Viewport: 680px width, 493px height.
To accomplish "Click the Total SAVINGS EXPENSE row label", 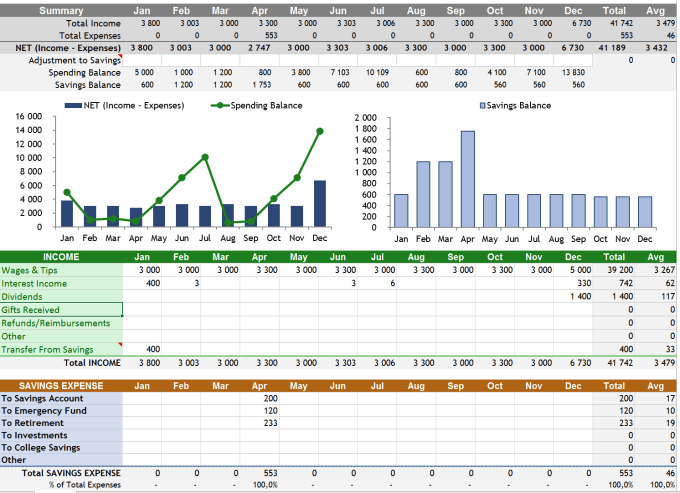I will pos(72,473).
